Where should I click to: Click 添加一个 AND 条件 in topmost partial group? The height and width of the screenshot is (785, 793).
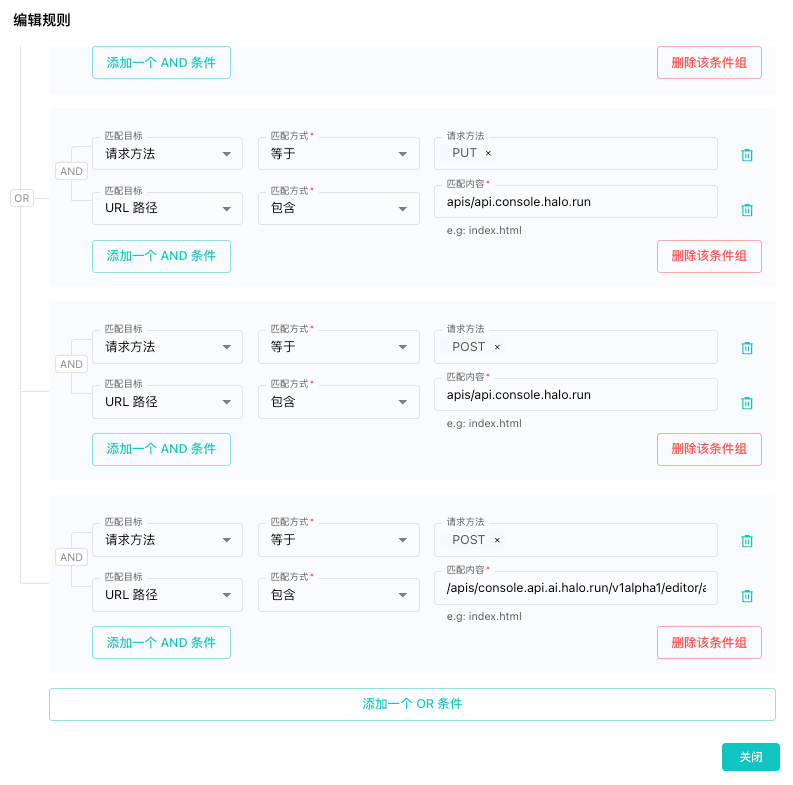click(x=161, y=63)
